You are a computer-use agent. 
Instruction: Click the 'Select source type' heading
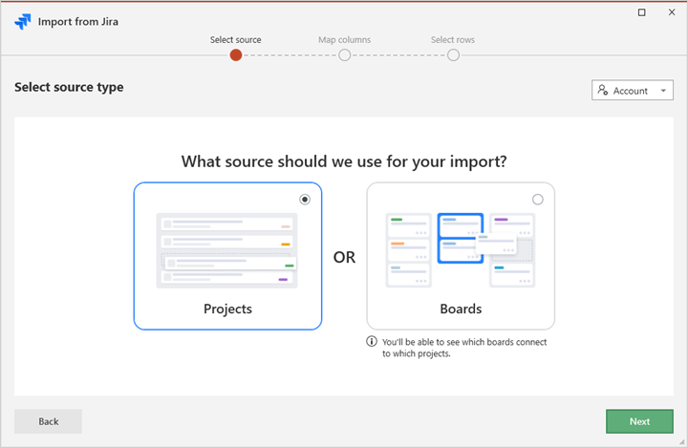pos(69,87)
